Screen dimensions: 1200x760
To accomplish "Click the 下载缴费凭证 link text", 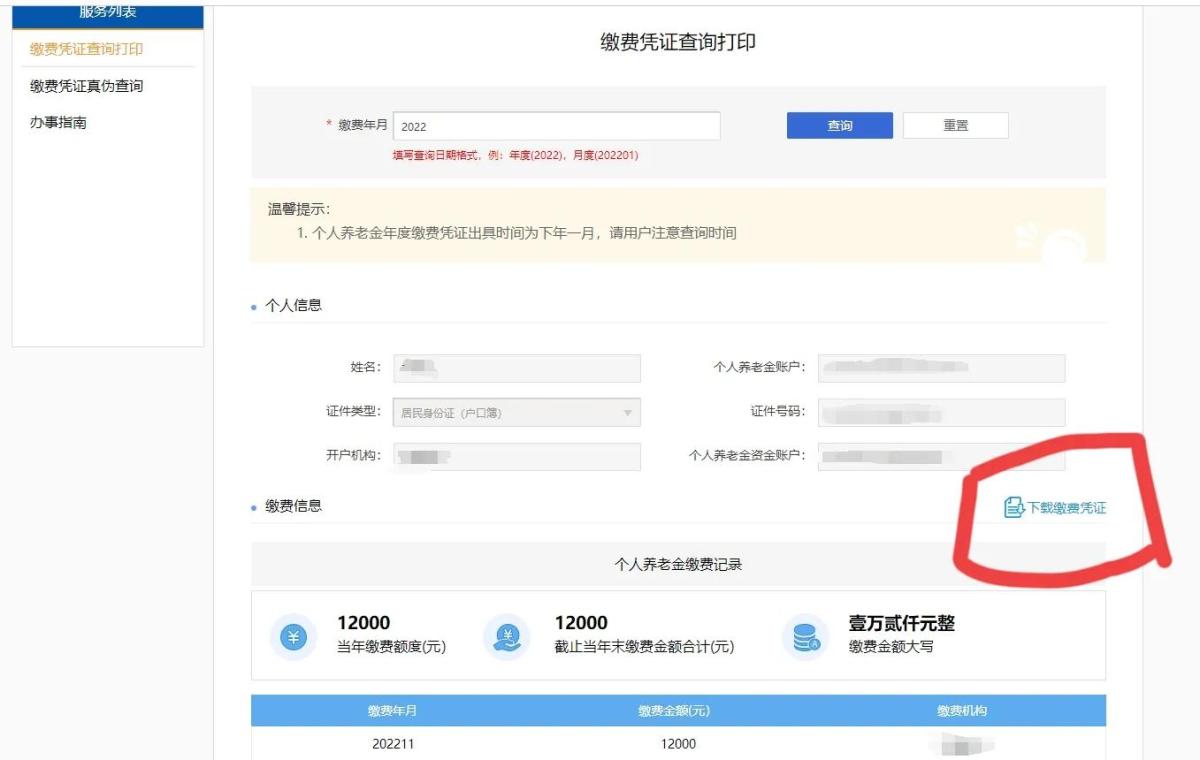I will pos(1066,508).
